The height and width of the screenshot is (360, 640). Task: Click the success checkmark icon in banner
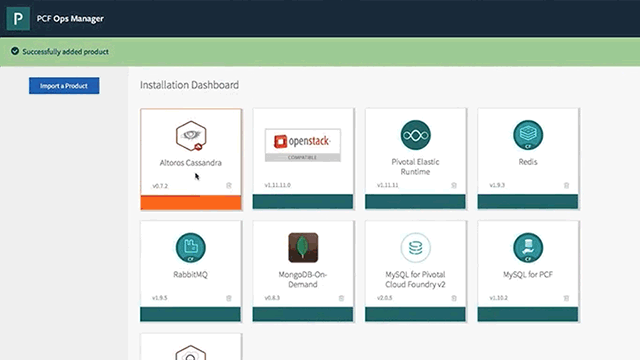point(15,51)
